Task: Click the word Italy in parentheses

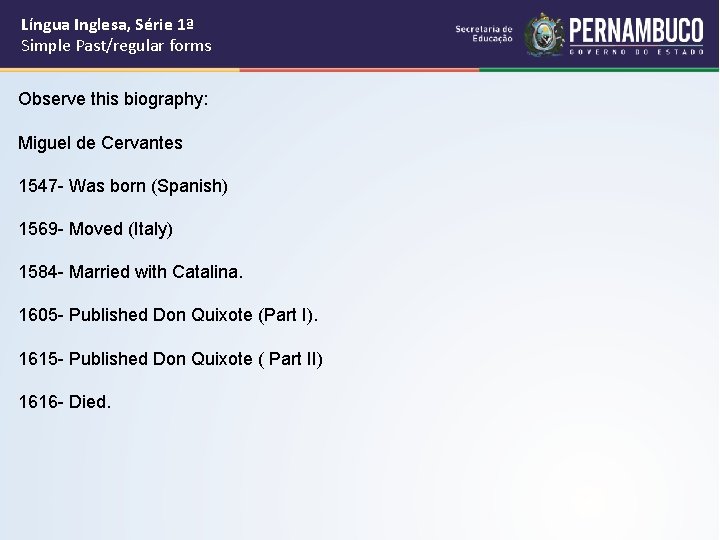Action: pos(150,229)
